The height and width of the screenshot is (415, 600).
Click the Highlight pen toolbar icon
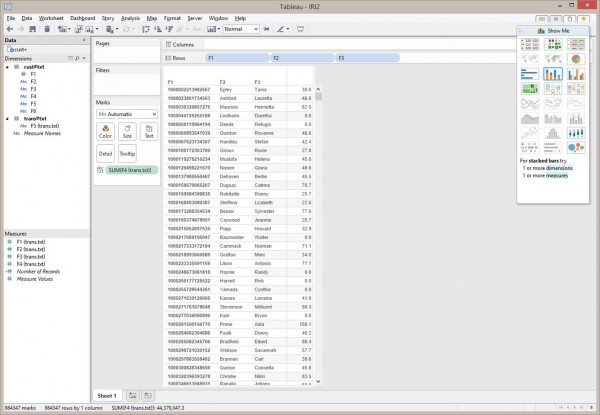pyautogui.click(x=280, y=29)
